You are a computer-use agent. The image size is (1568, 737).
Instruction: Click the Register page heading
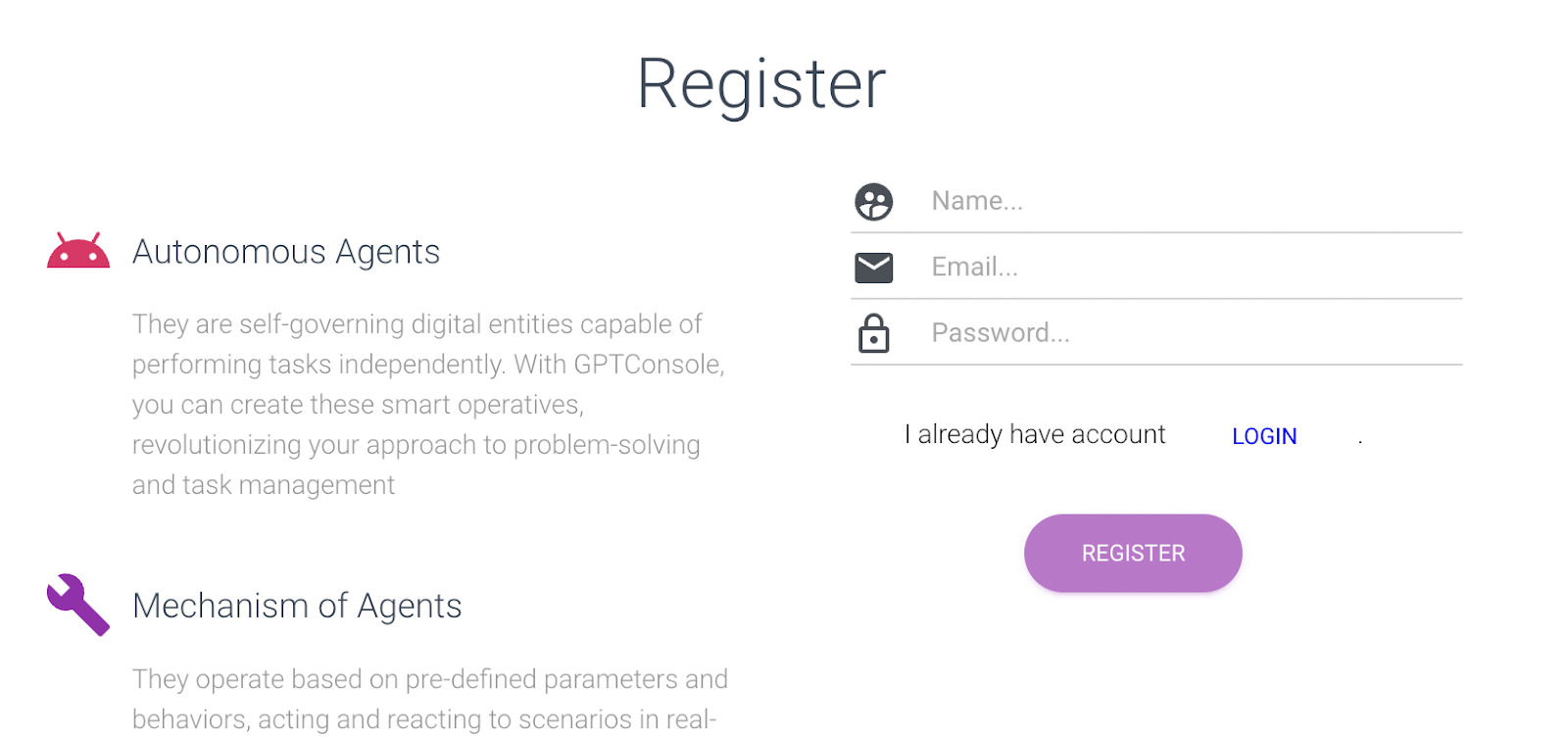pos(761,84)
